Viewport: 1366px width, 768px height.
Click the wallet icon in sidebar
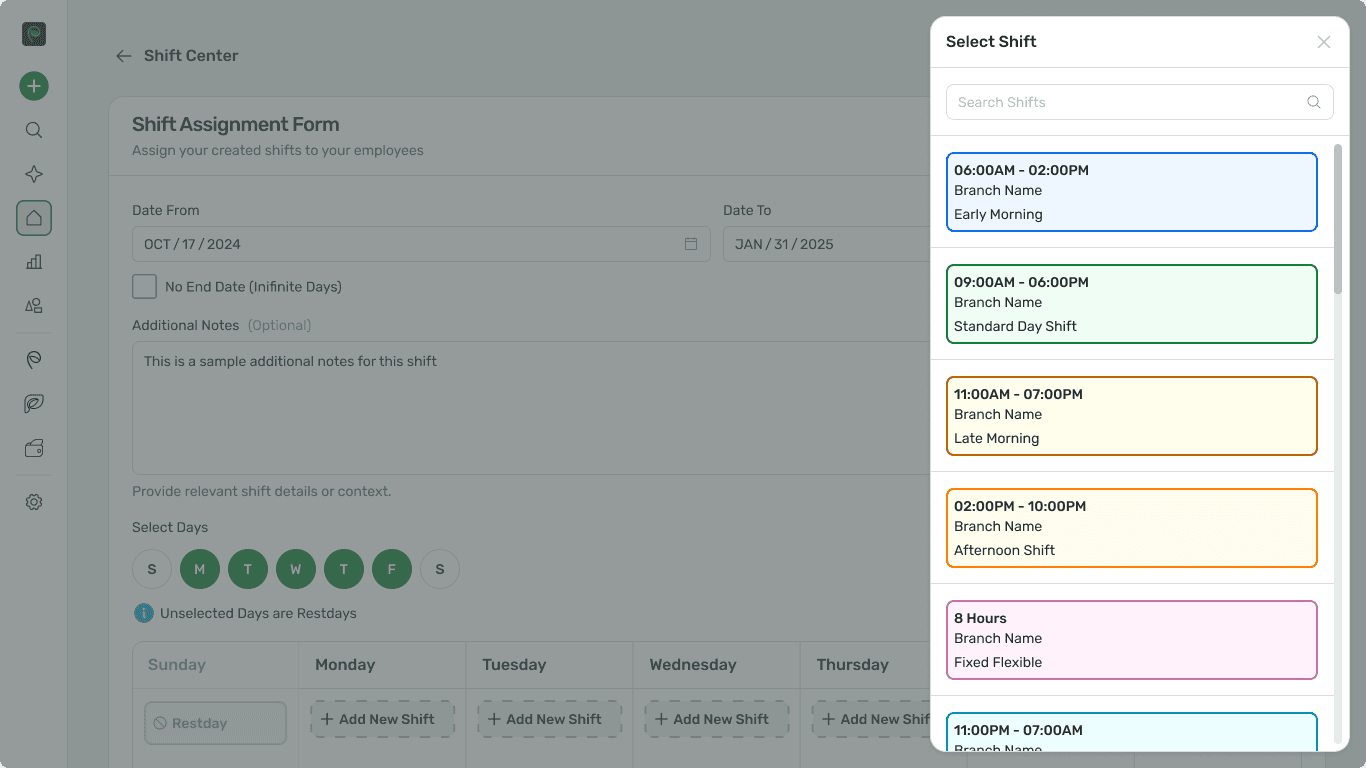[x=34, y=449]
